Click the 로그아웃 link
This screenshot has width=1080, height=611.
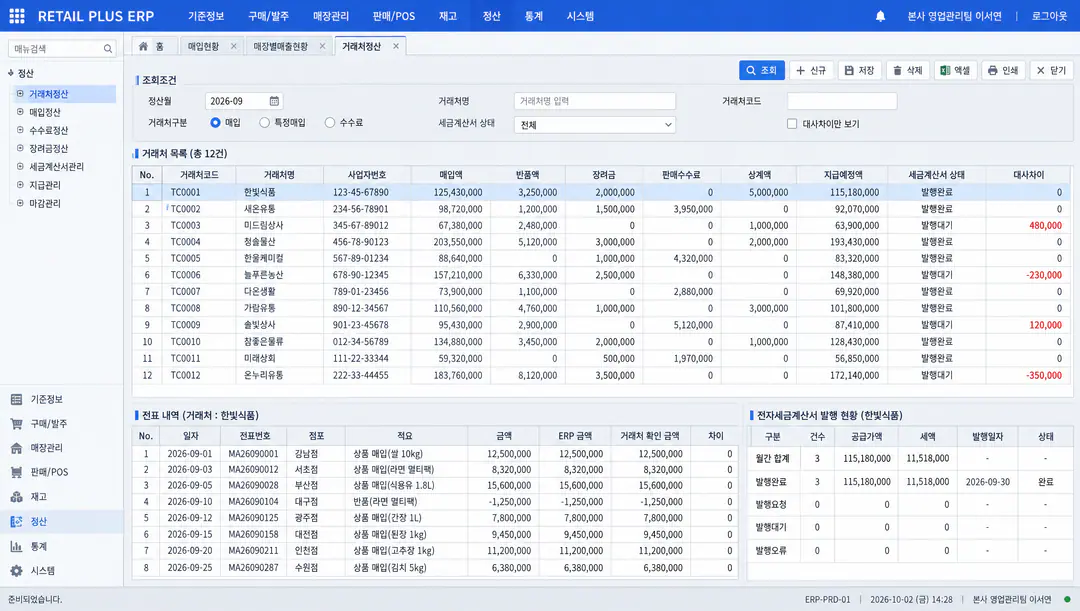(x=1049, y=16)
